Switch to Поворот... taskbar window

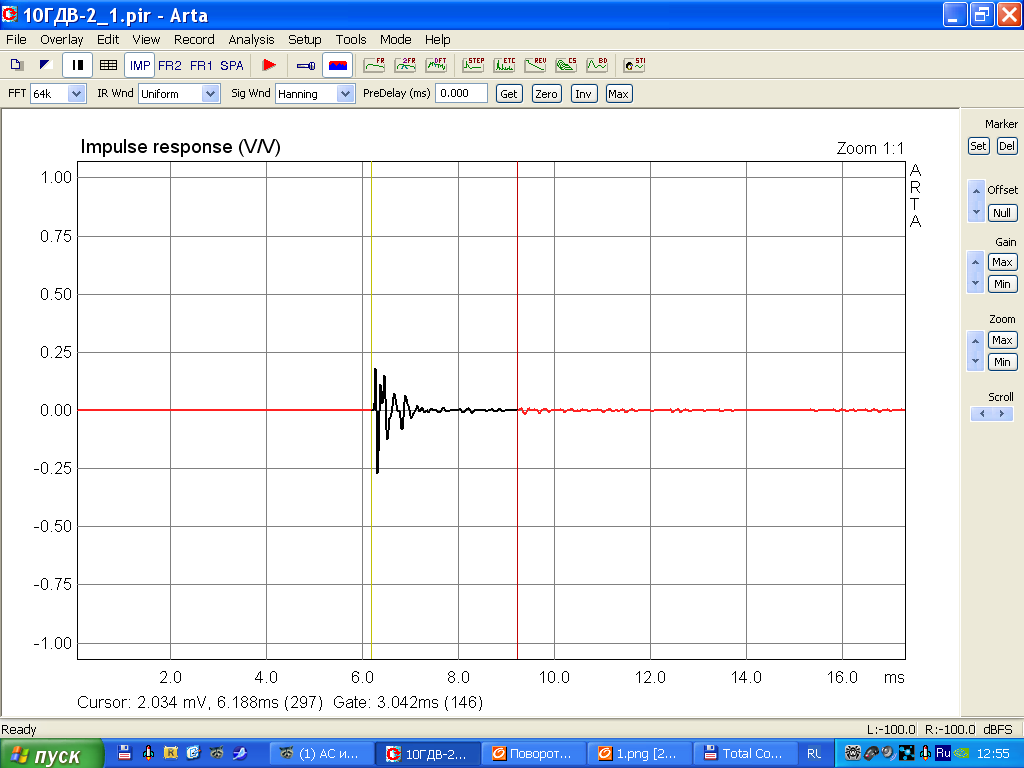coord(533,754)
